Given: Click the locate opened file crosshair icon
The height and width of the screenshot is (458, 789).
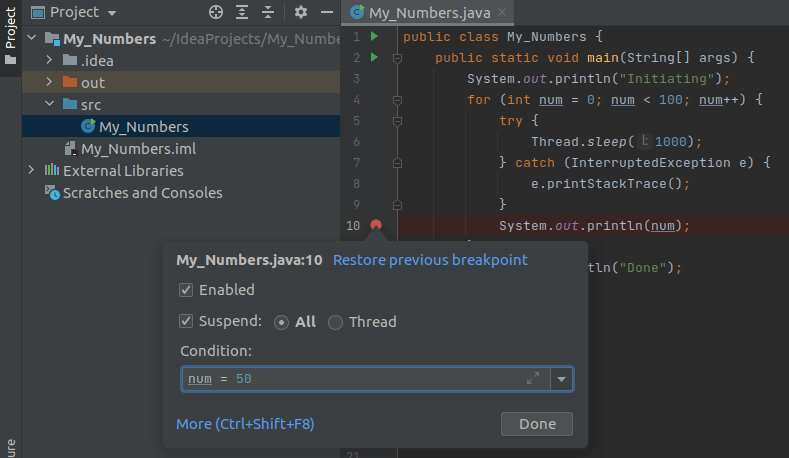Looking at the screenshot, I should pos(216,13).
